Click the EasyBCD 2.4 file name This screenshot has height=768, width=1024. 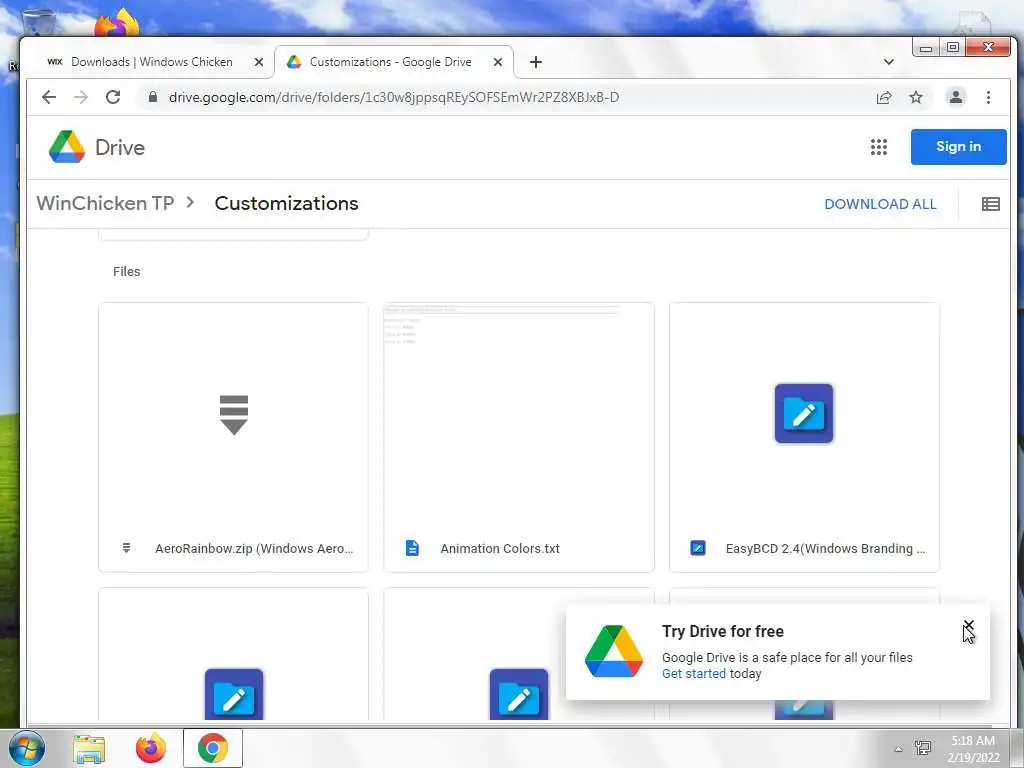point(825,549)
